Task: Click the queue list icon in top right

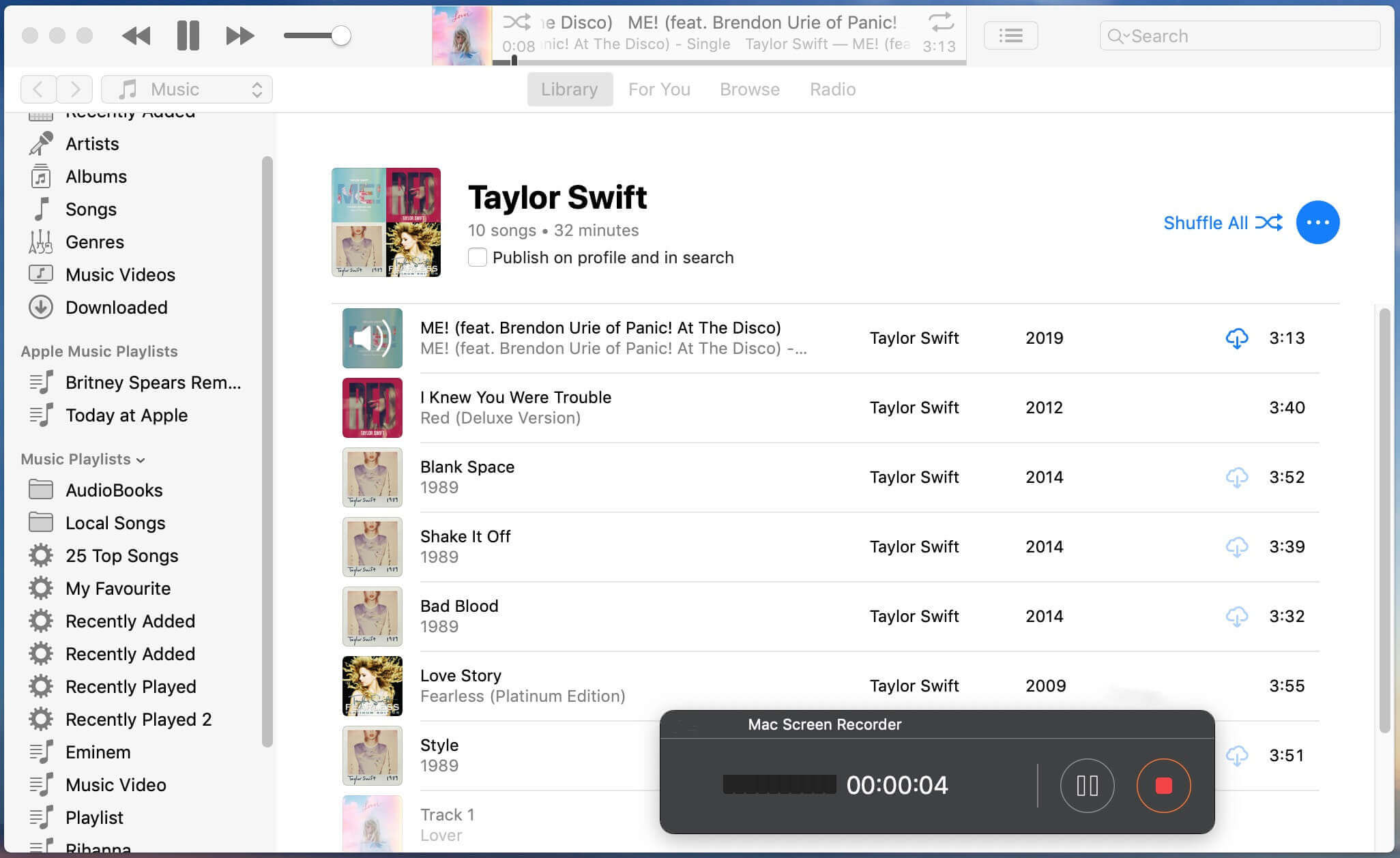Action: tap(1012, 35)
